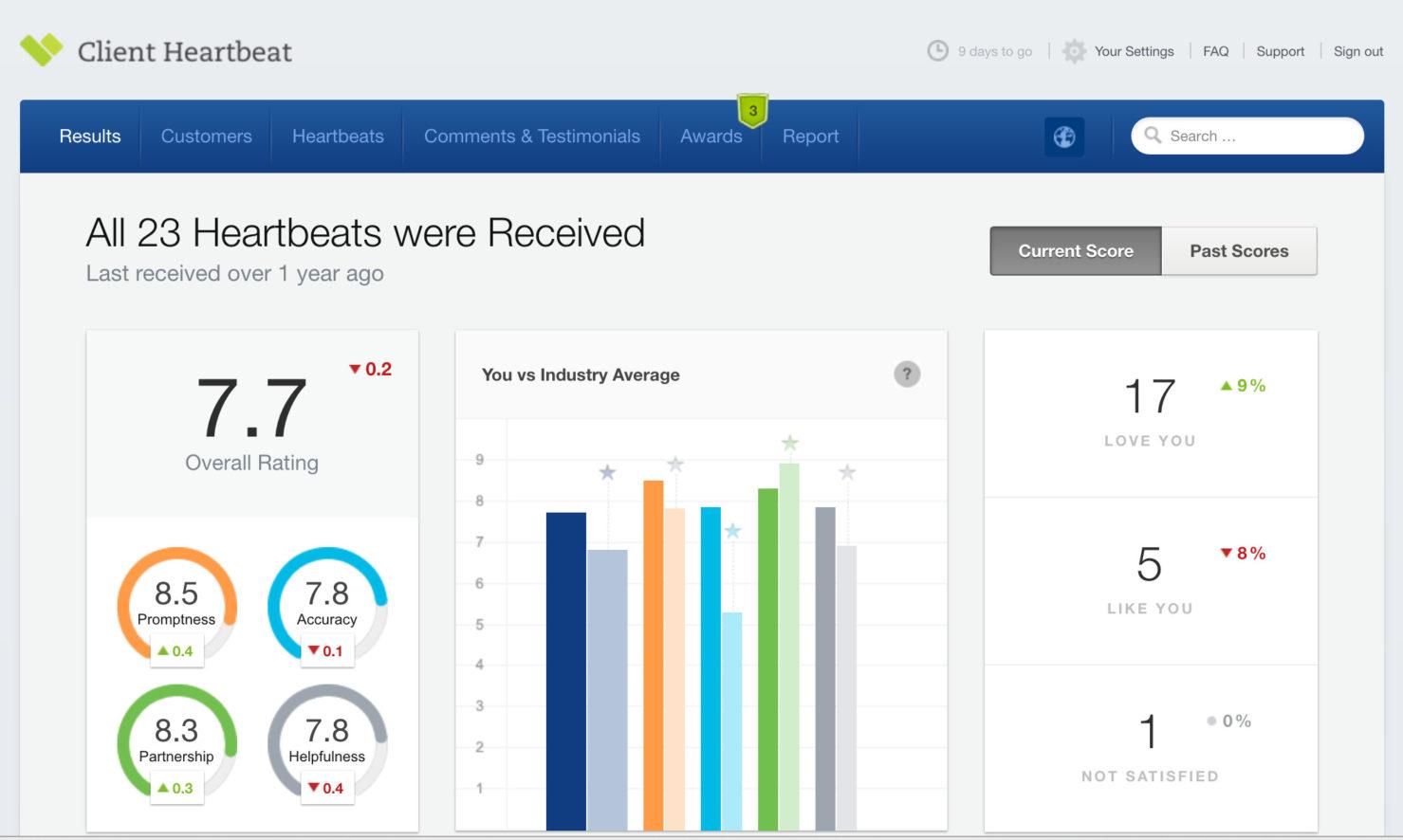The width and height of the screenshot is (1403, 840).
Task: Click the clock icon for days remaining
Action: [x=937, y=51]
